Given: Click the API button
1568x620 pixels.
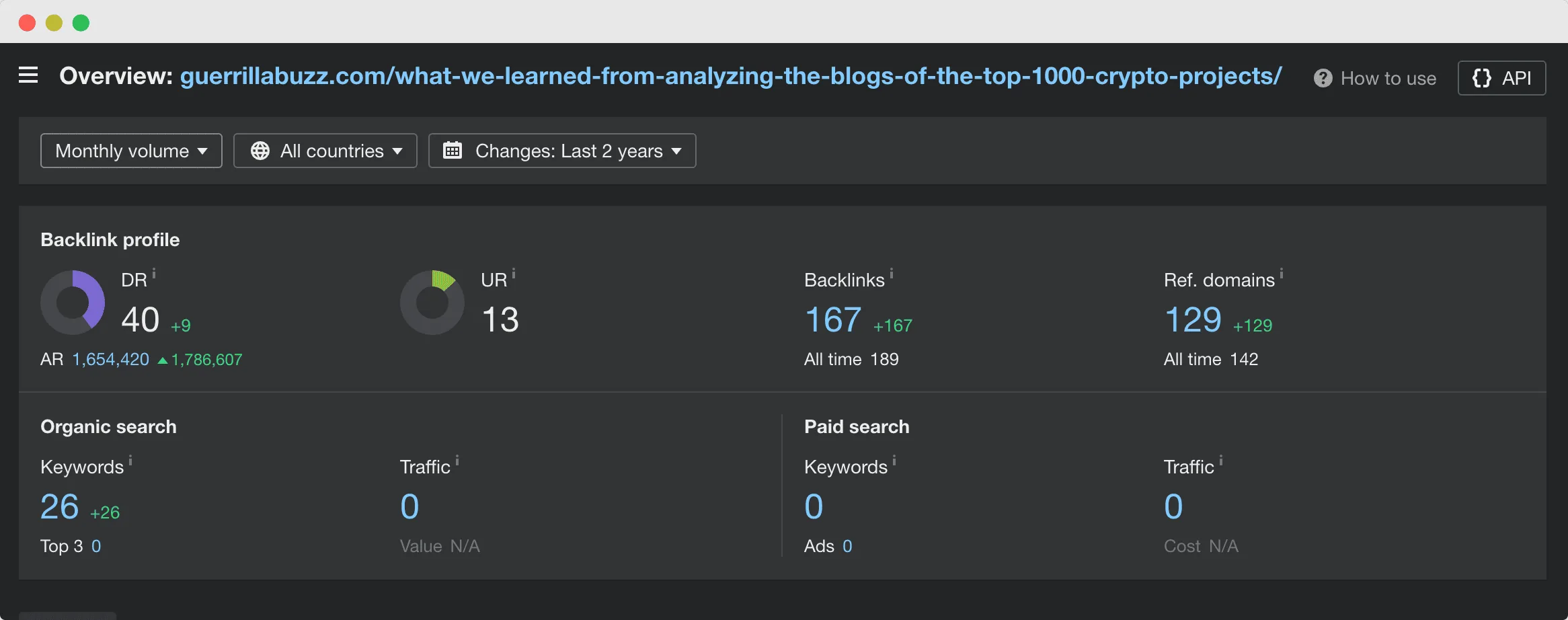Looking at the screenshot, I should click(x=1501, y=78).
